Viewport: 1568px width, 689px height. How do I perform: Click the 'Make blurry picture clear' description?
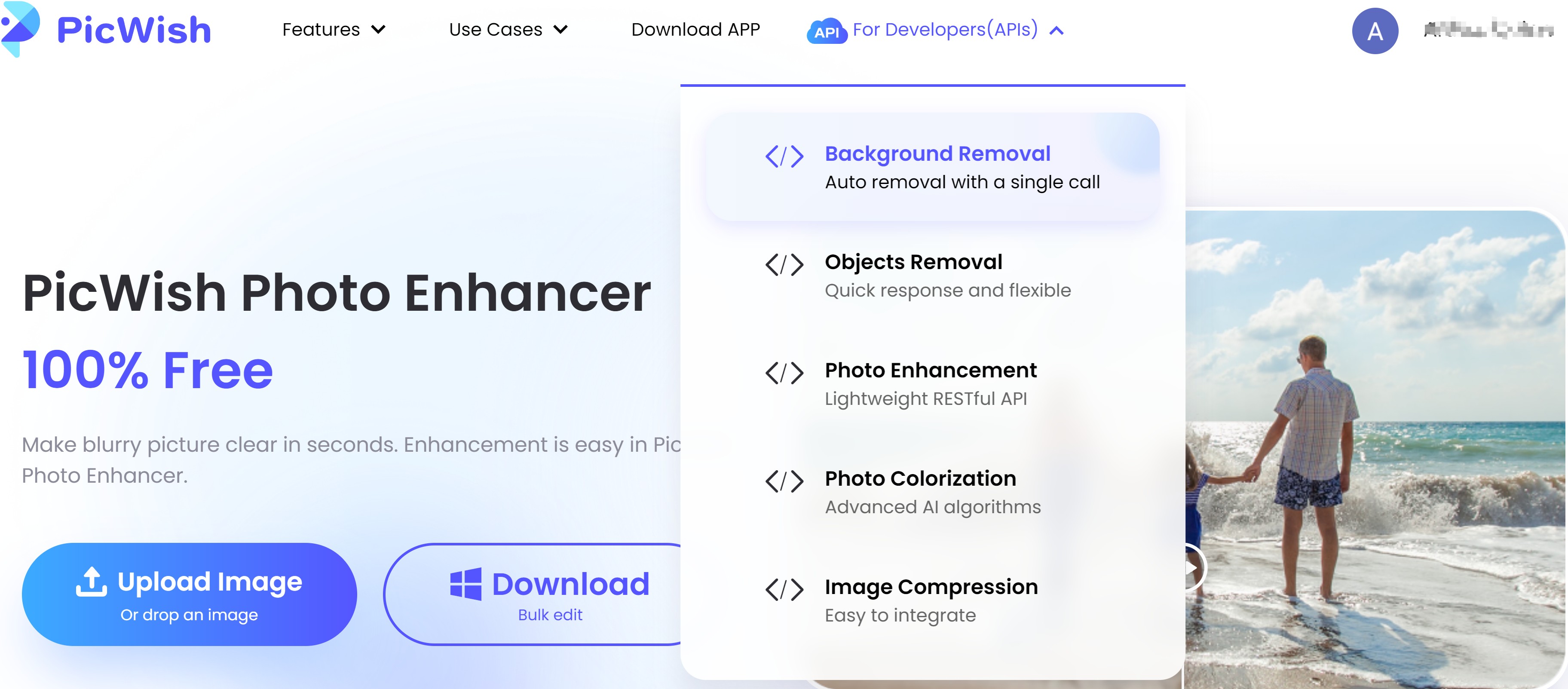[351, 459]
